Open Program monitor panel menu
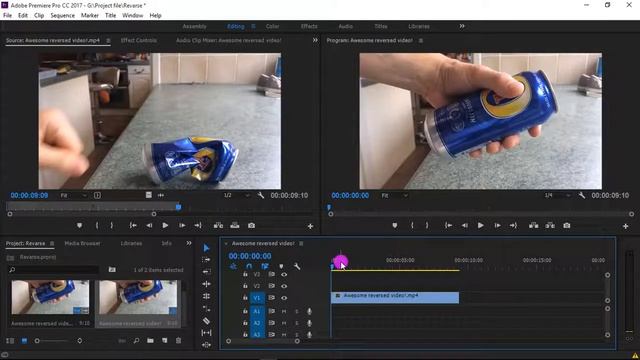 [x=420, y=40]
